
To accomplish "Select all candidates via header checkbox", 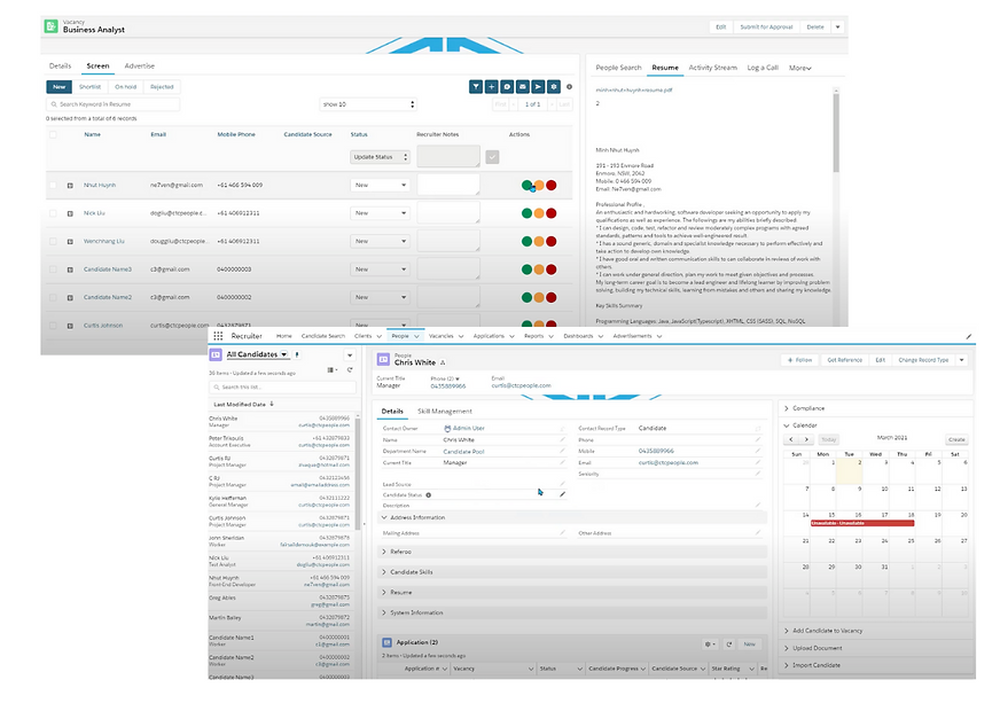I will pyautogui.click(x=53, y=135).
